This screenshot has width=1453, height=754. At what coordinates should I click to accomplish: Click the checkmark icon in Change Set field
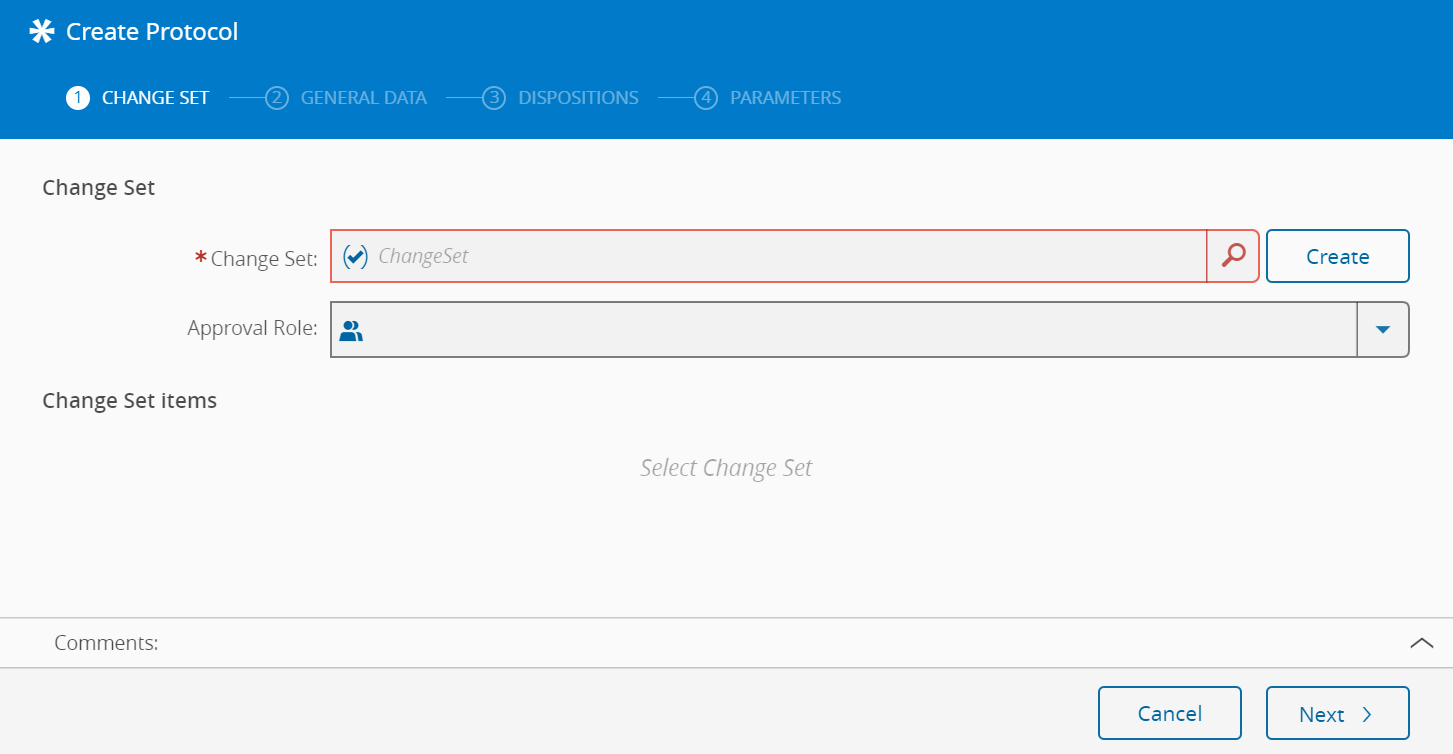(x=355, y=257)
